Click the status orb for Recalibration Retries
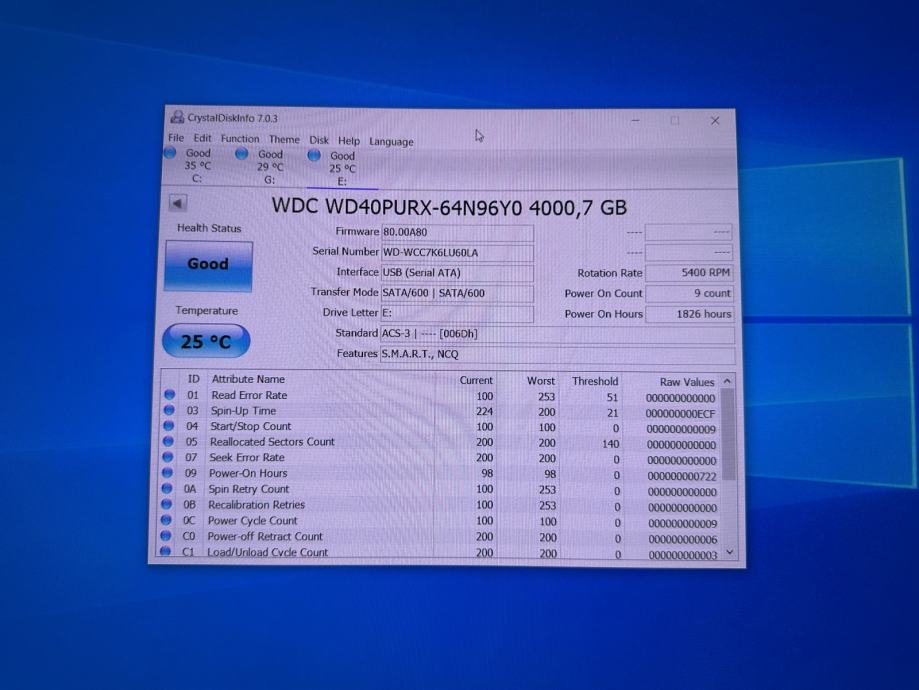The width and height of the screenshot is (919, 690). (166, 504)
